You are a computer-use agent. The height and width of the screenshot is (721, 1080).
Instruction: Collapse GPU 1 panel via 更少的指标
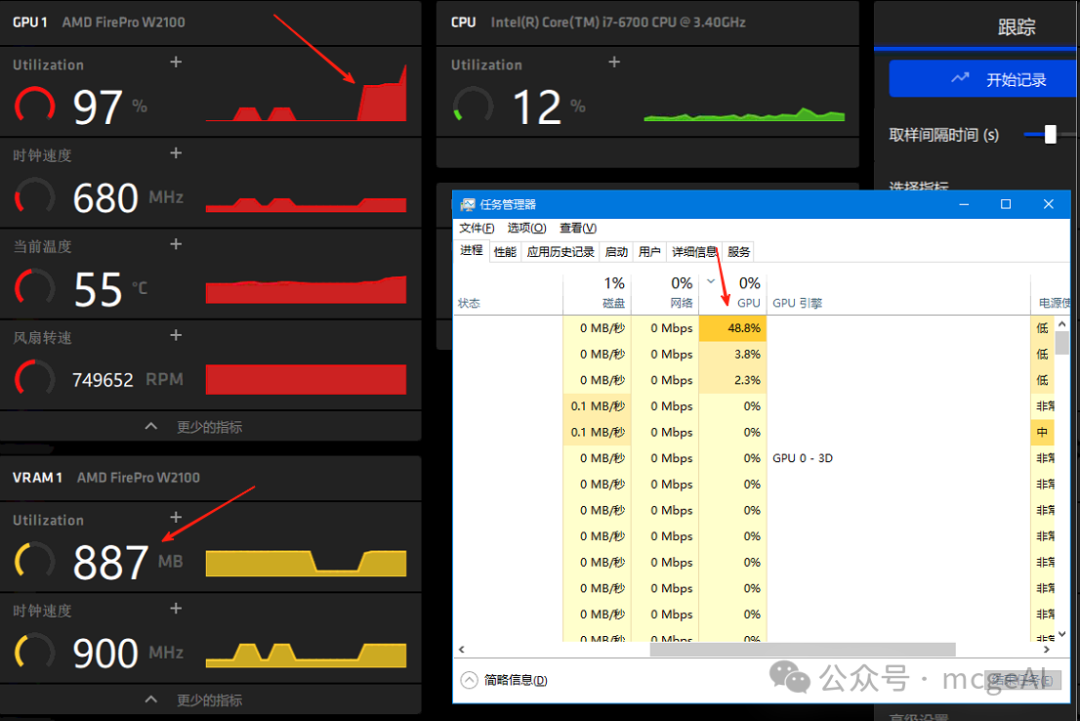tap(195, 427)
